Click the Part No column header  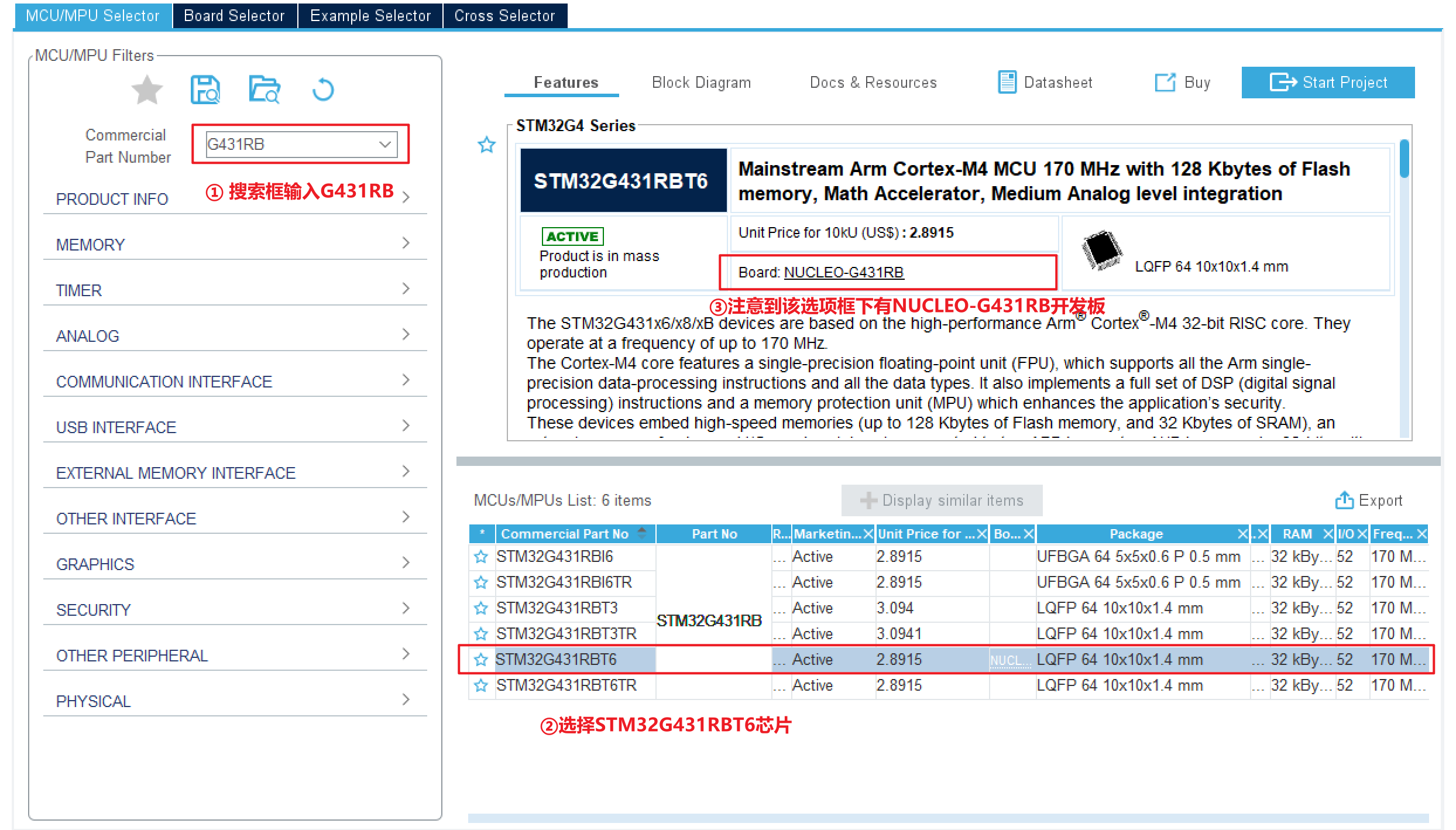[x=714, y=534]
